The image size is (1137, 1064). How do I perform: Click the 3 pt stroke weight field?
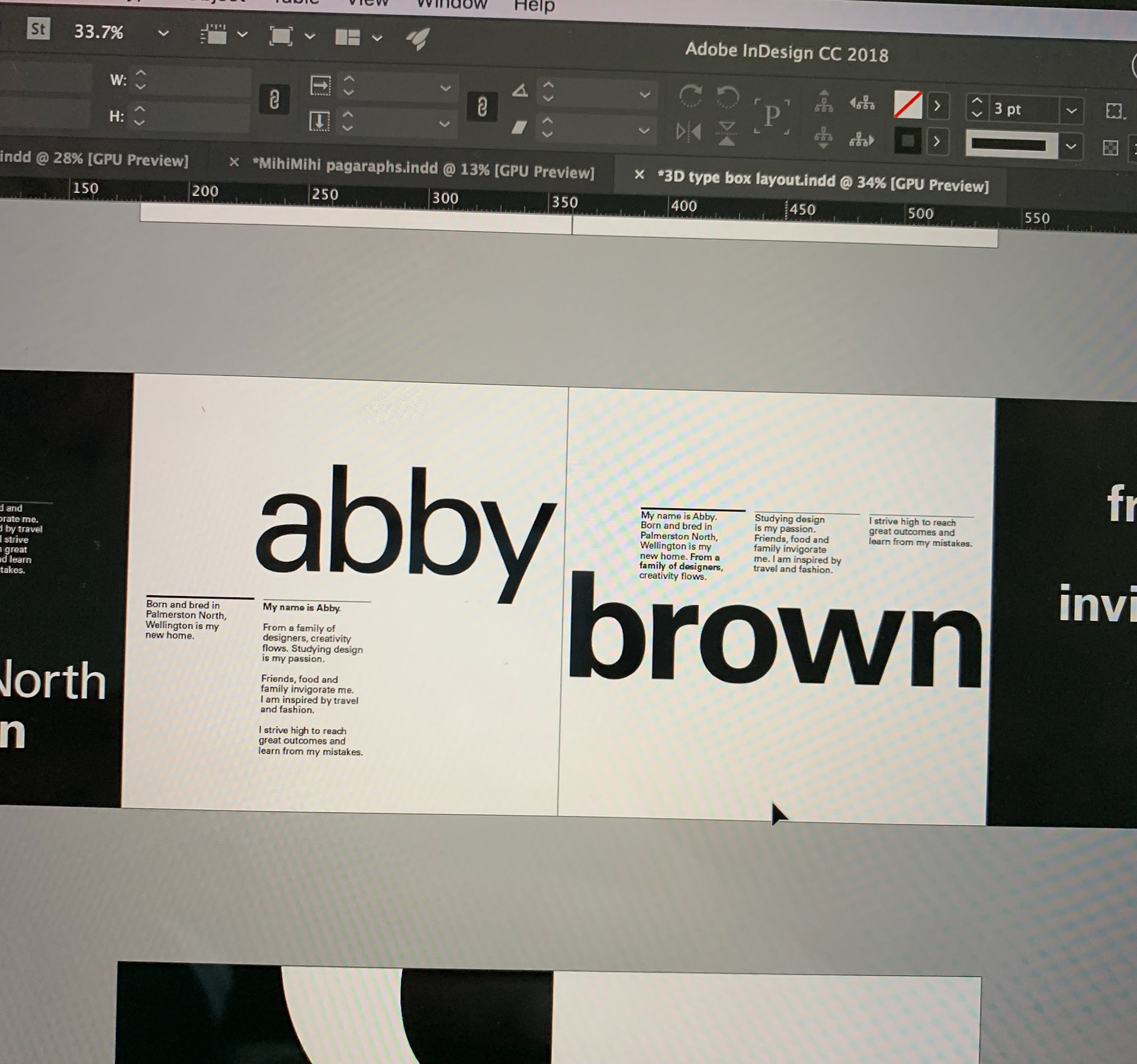1023,110
